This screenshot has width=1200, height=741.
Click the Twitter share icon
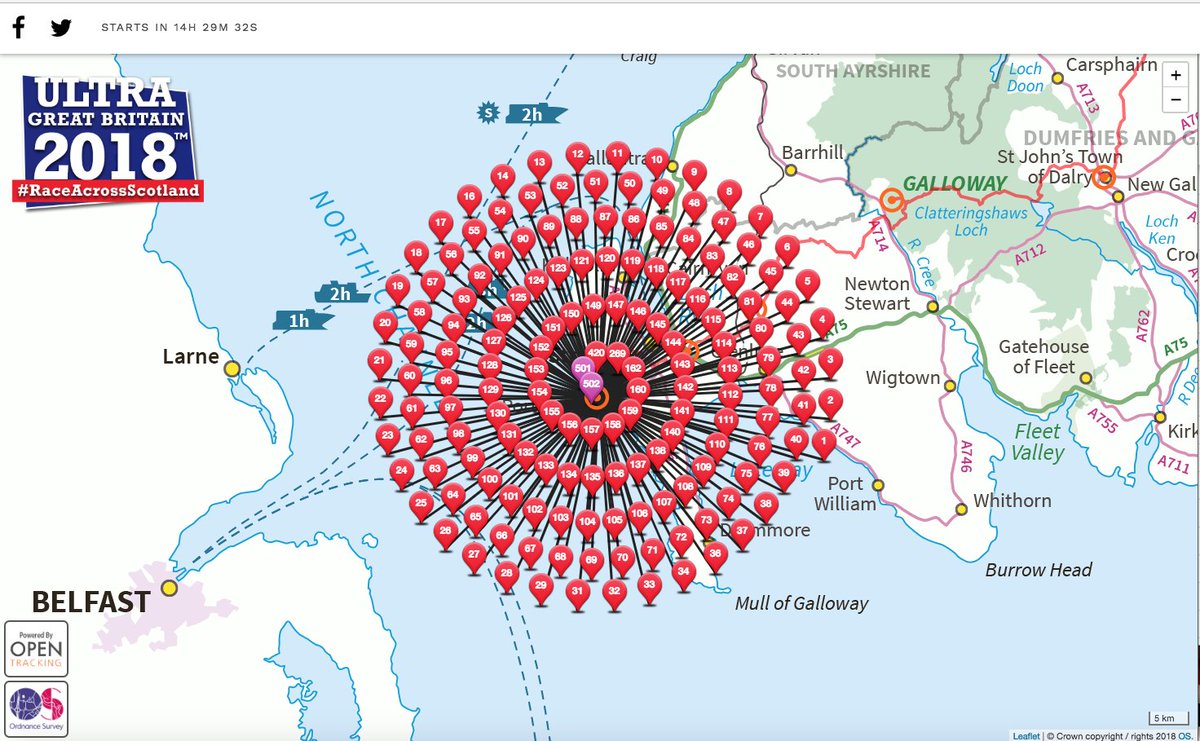pyautogui.click(x=61, y=27)
